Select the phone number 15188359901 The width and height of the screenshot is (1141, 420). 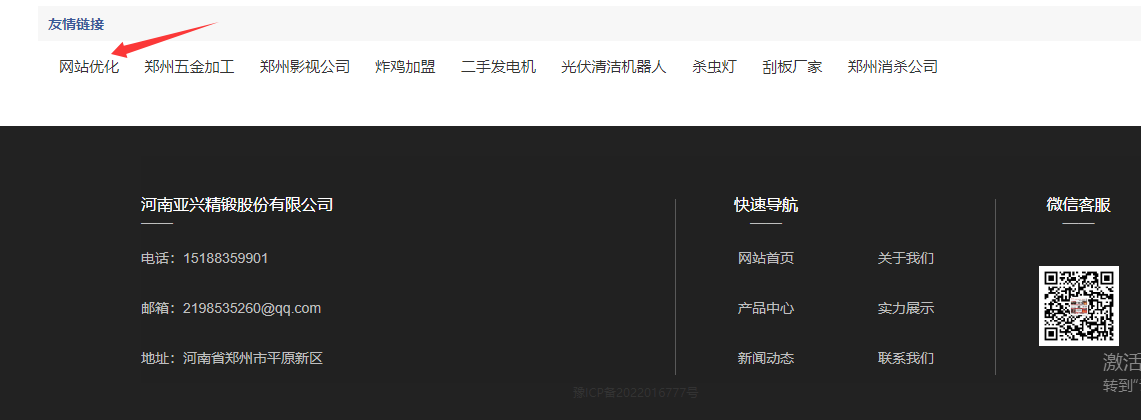[226, 258]
